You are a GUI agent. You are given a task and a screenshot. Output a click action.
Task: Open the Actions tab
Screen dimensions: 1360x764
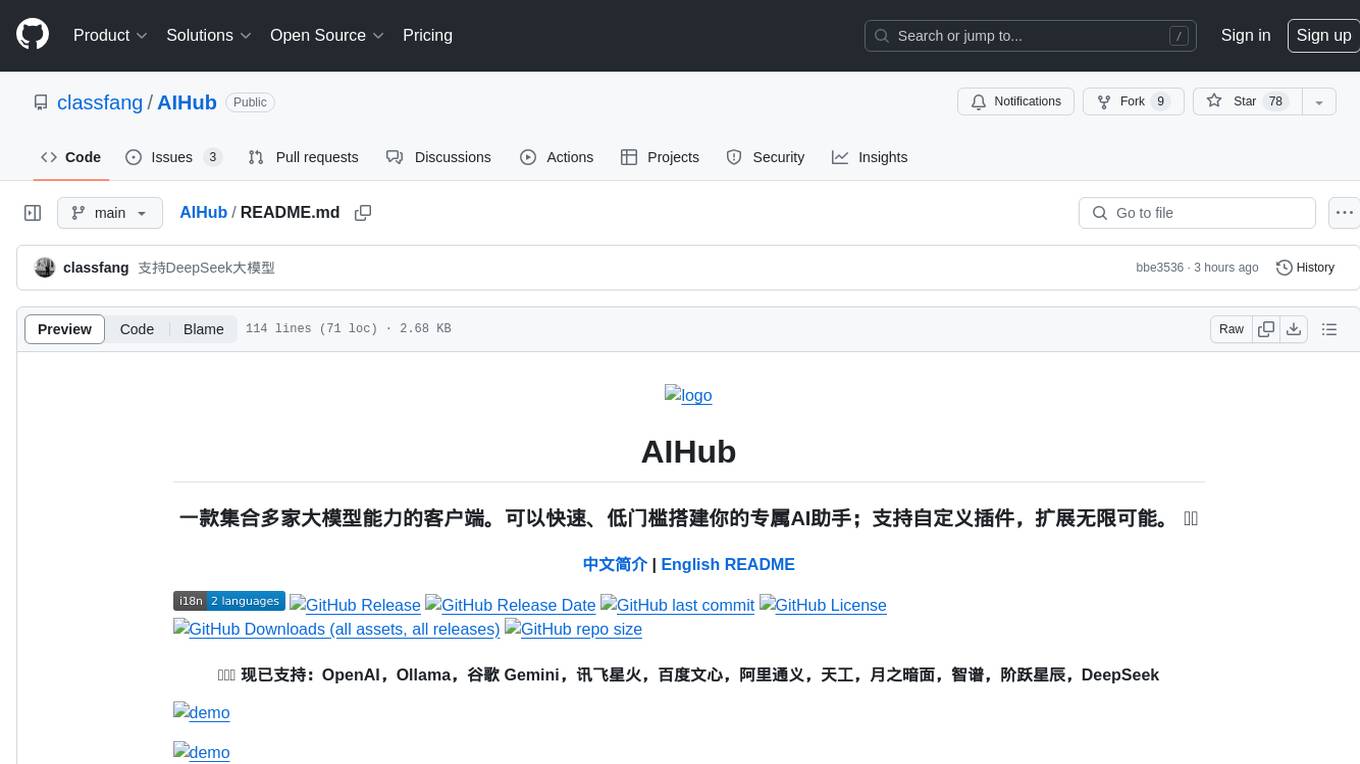(557, 157)
